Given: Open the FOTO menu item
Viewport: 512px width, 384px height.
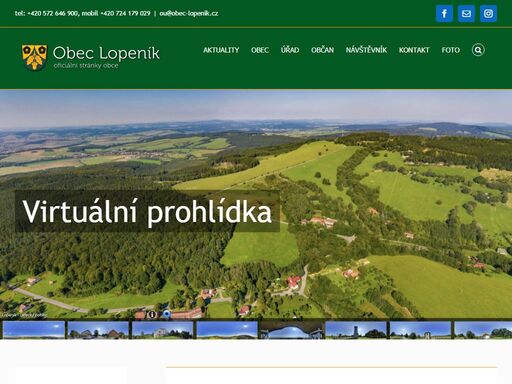Looking at the screenshot, I should tap(451, 50).
